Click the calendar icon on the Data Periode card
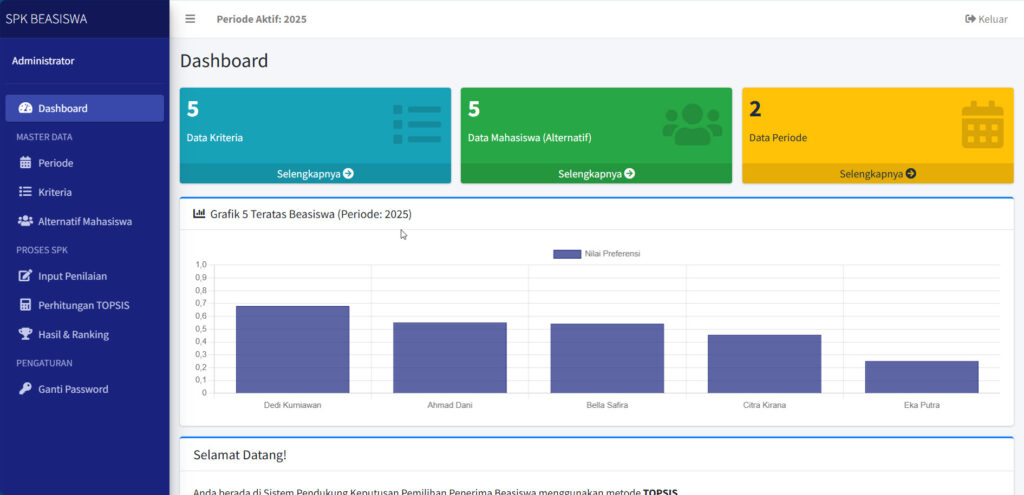This screenshot has width=1024, height=495. point(982,125)
